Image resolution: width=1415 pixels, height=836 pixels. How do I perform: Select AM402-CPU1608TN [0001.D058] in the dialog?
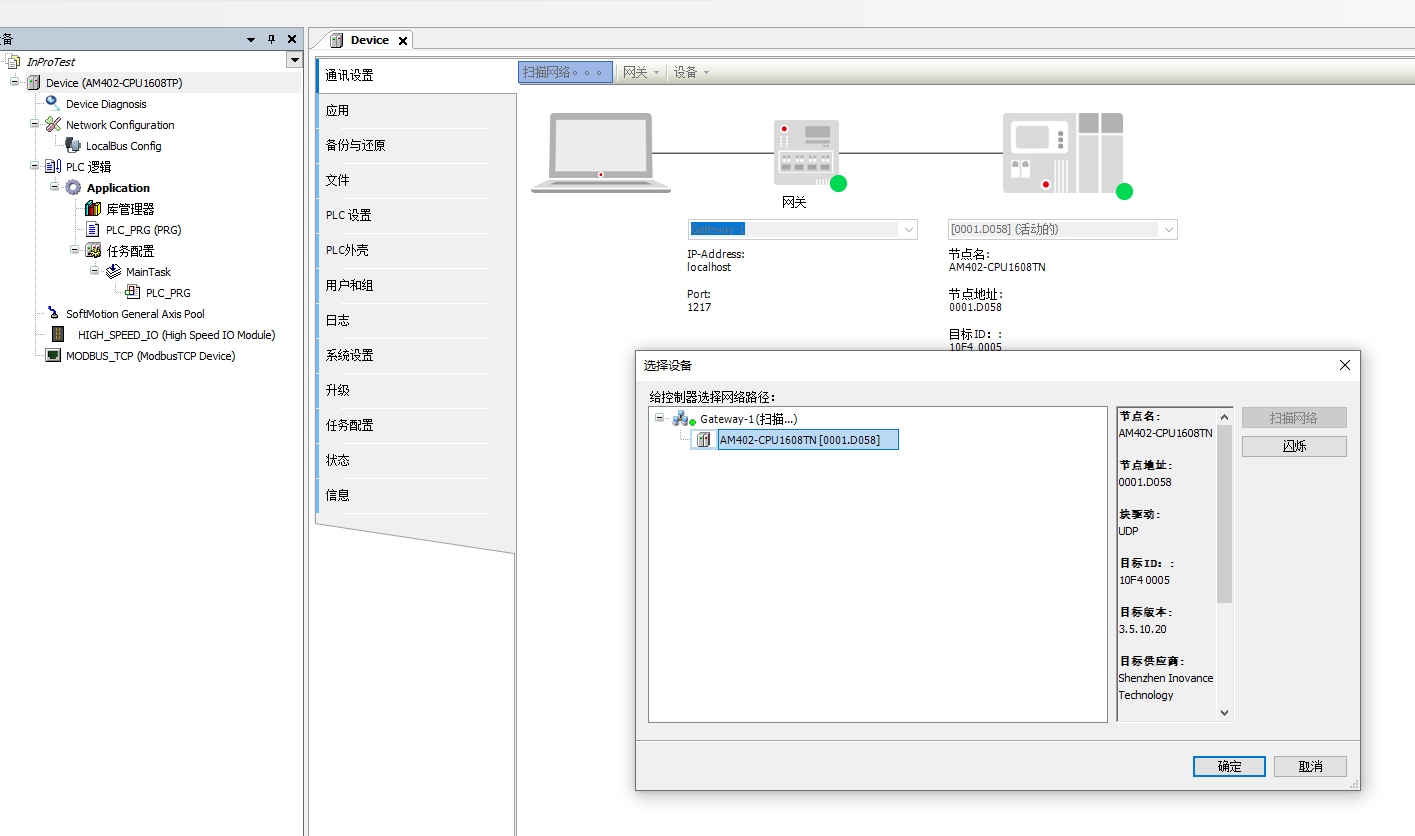click(x=806, y=439)
